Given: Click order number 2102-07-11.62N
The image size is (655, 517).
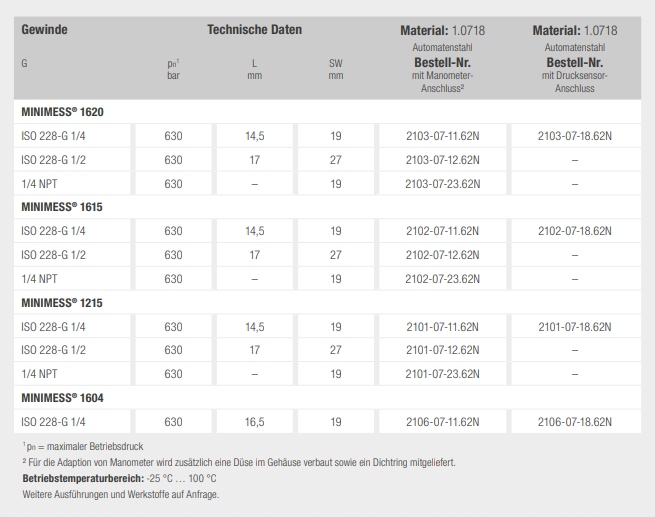Looking at the screenshot, I should click(442, 231).
